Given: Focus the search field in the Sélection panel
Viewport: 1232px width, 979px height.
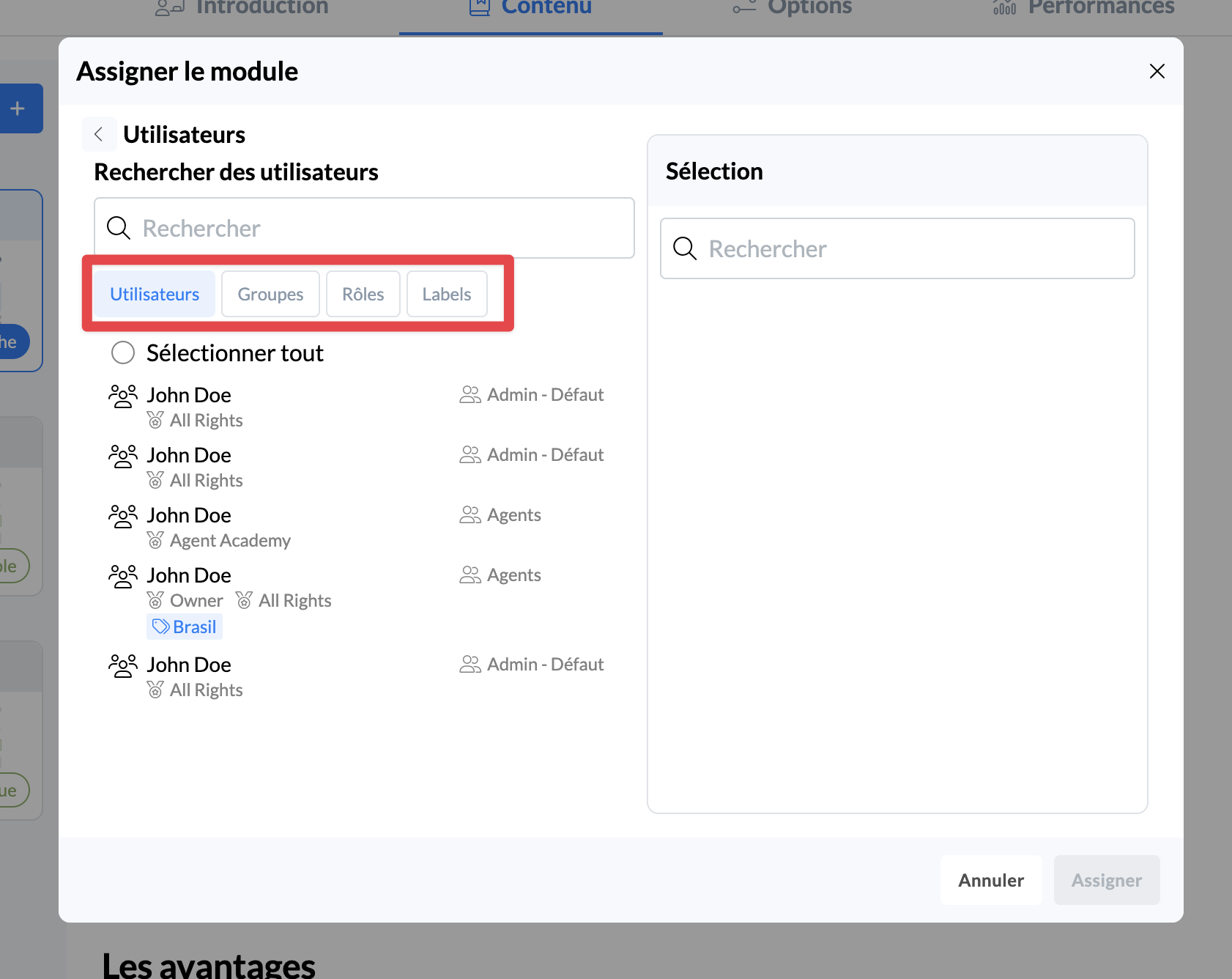Looking at the screenshot, I should click(x=916, y=248).
